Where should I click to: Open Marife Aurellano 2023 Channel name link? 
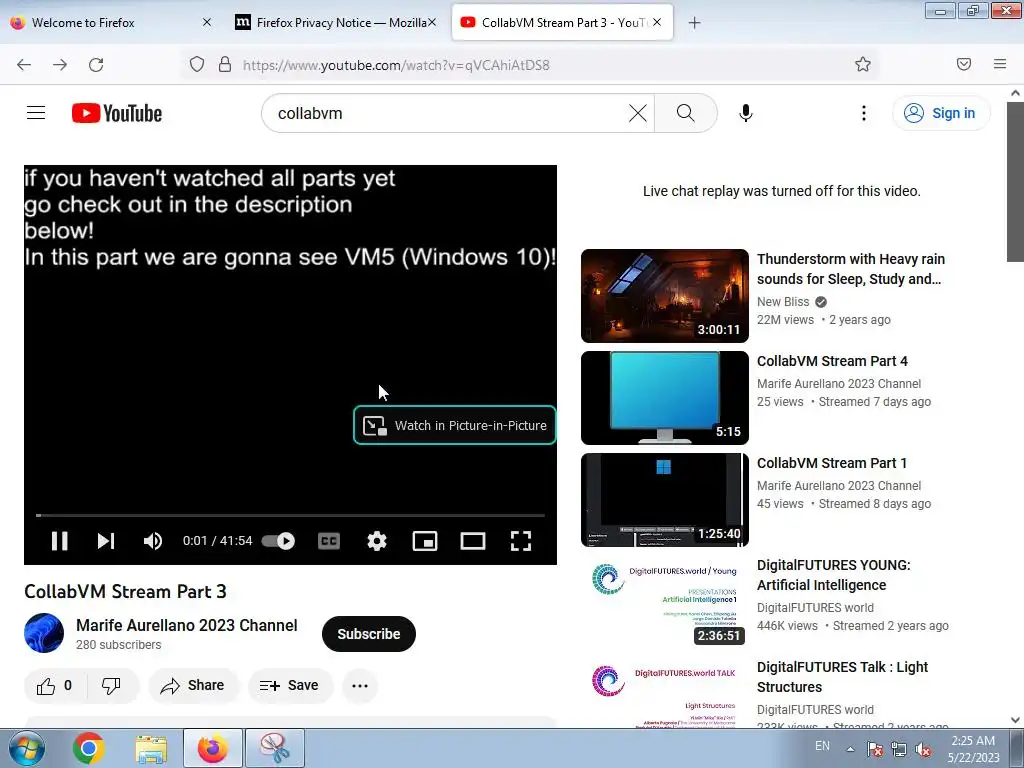(187, 625)
